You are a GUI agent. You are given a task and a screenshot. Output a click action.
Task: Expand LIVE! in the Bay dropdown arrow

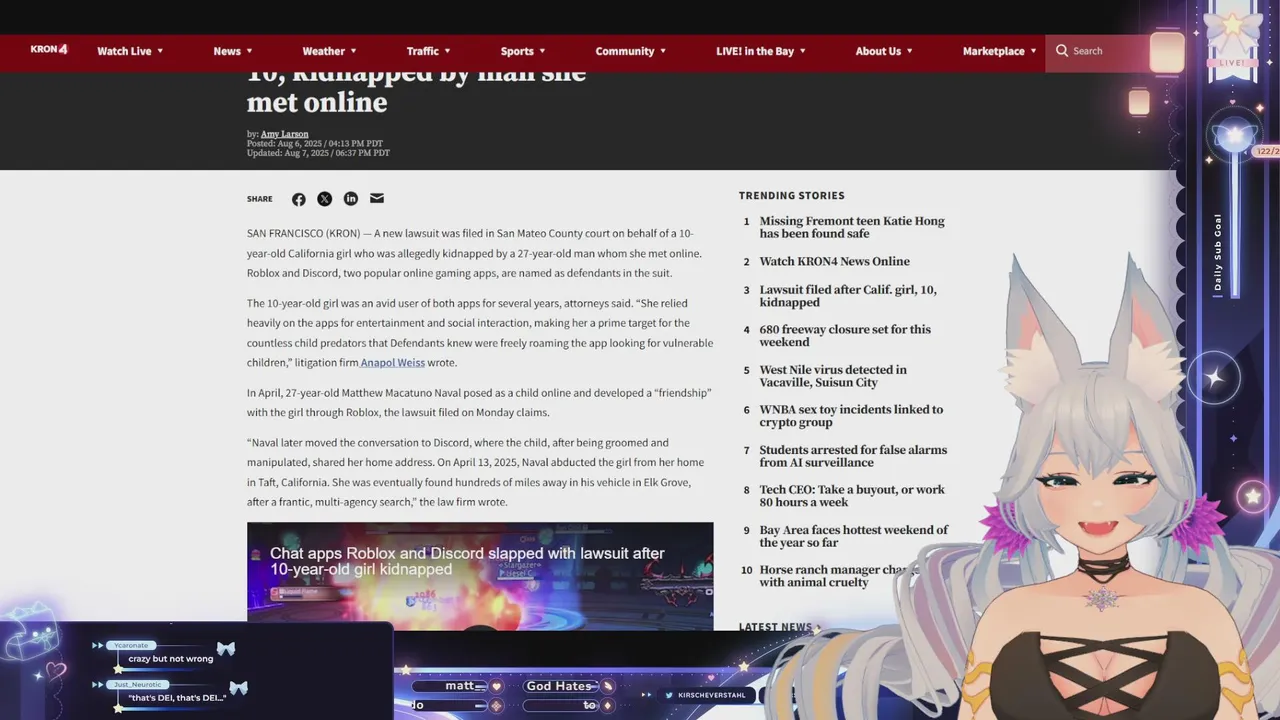click(x=802, y=51)
